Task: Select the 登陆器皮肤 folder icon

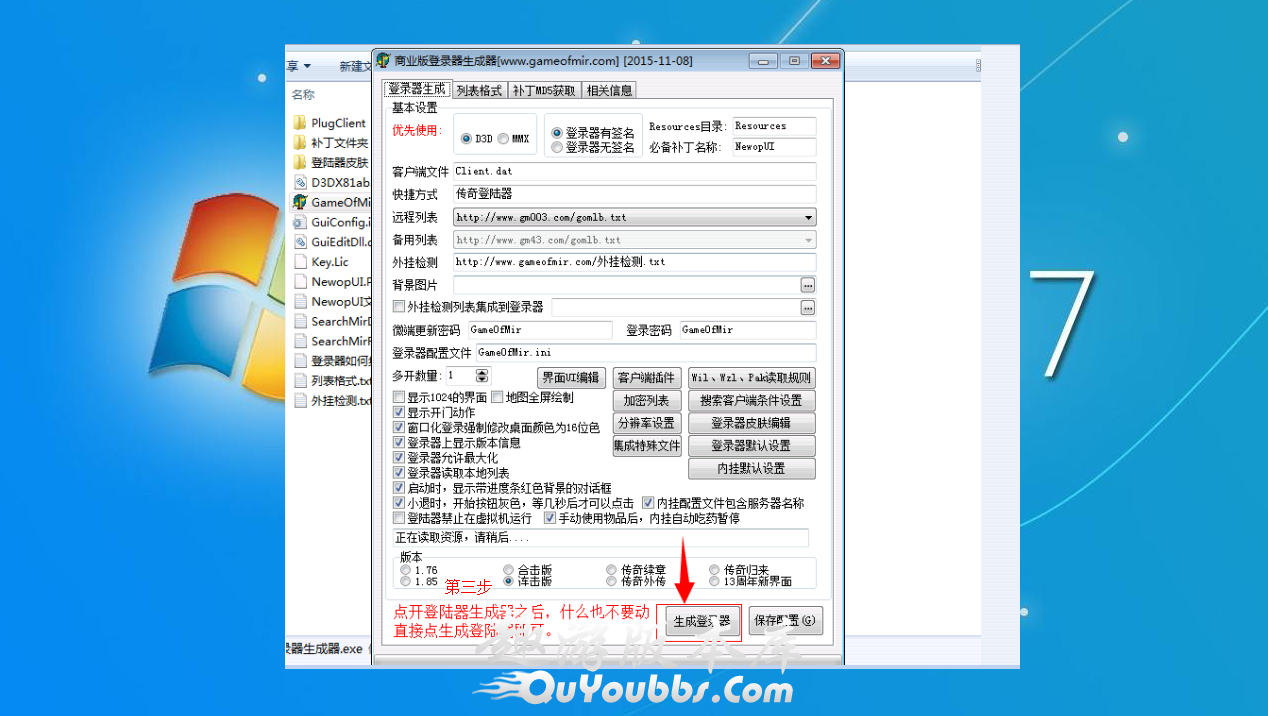Action: pyautogui.click(x=300, y=163)
